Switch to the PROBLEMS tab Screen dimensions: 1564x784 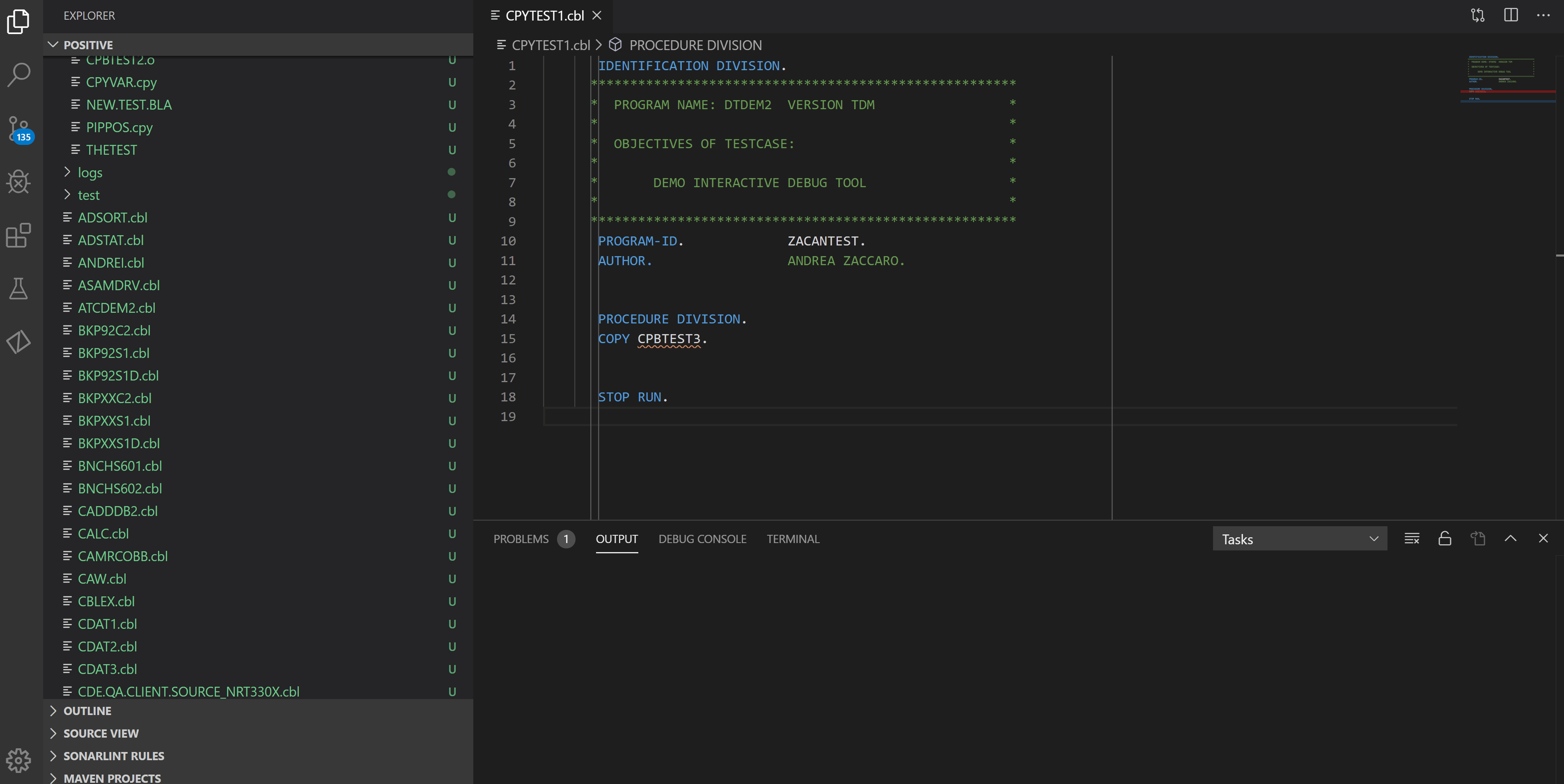pyautogui.click(x=521, y=539)
